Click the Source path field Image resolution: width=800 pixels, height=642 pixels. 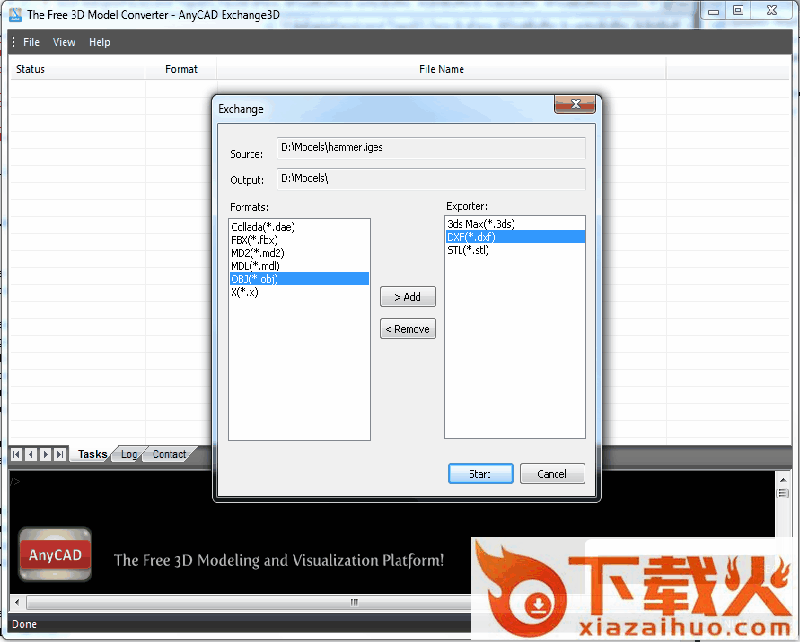pyautogui.click(x=431, y=148)
